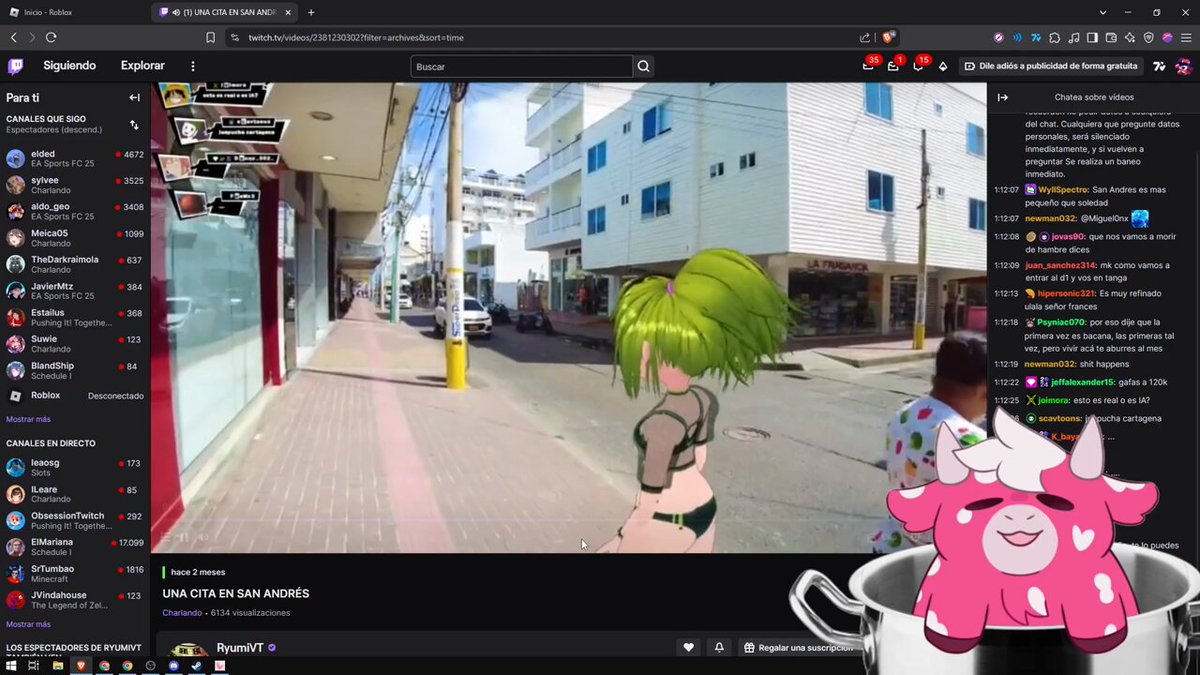
Task: Expand more followed channels with Mostrar más
Action: click(28, 419)
